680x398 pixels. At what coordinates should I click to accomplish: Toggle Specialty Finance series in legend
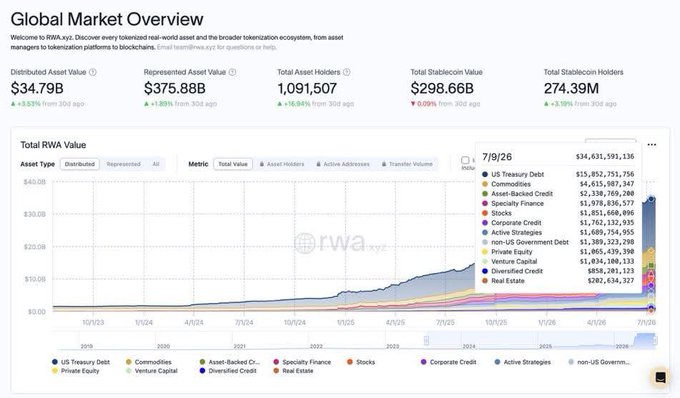coord(302,362)
